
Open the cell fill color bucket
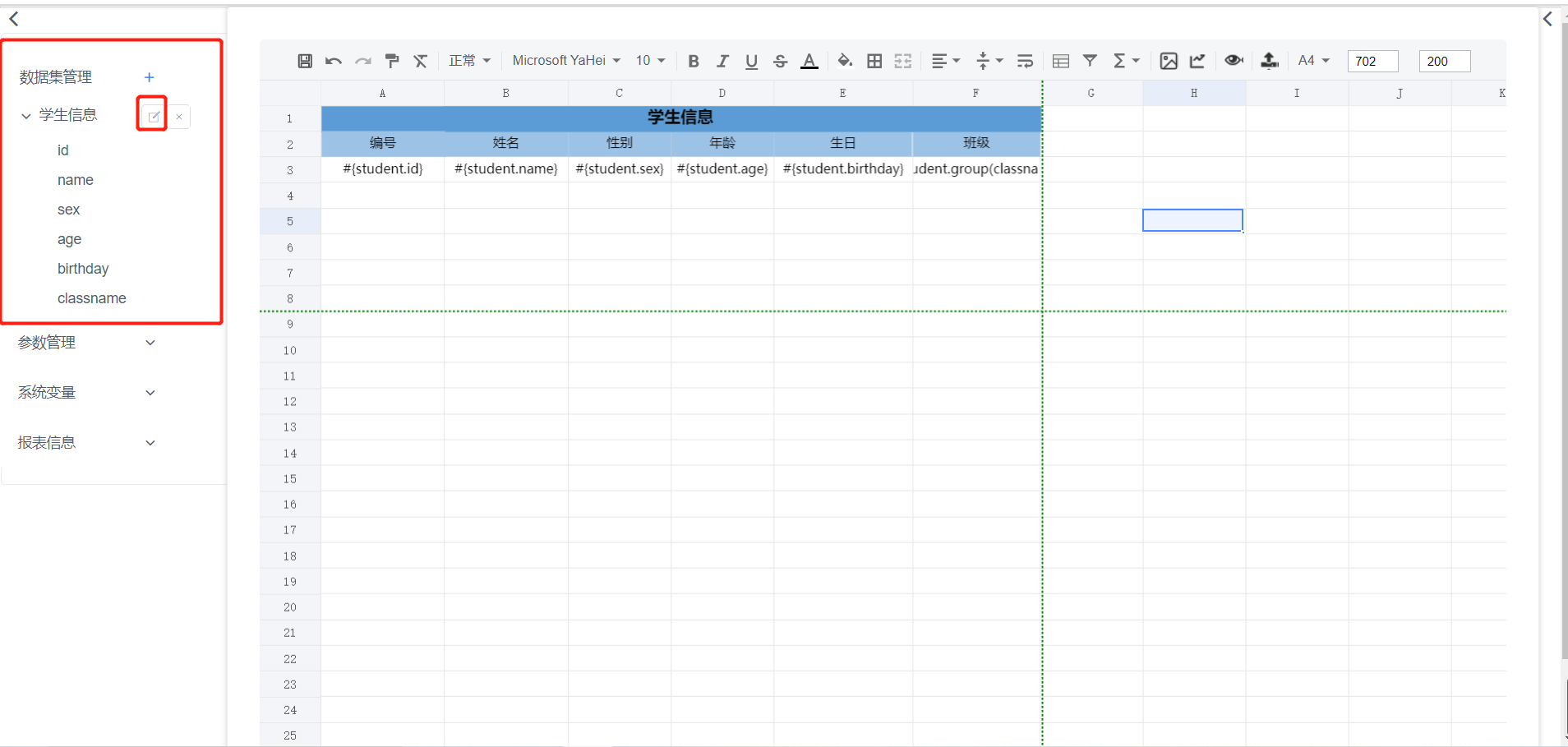[845, 61]
